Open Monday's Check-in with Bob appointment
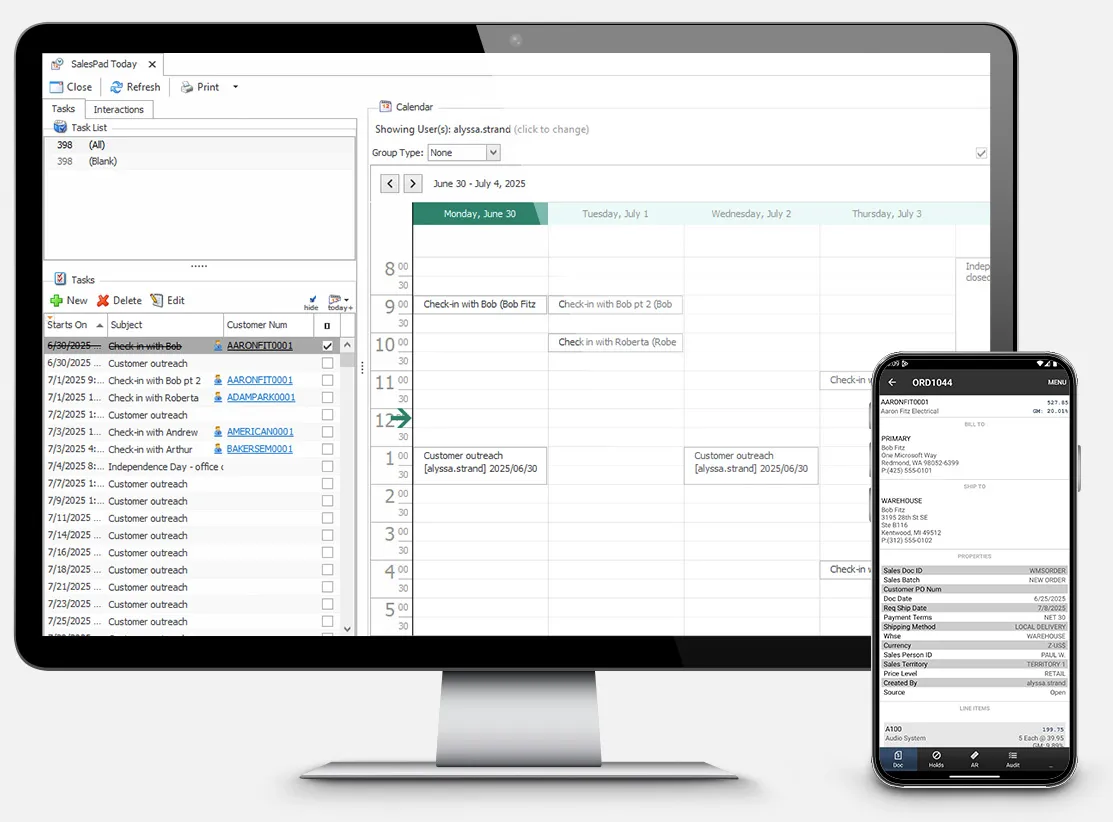The width and height of the screenshot is (1113, 822). (480, 305)
